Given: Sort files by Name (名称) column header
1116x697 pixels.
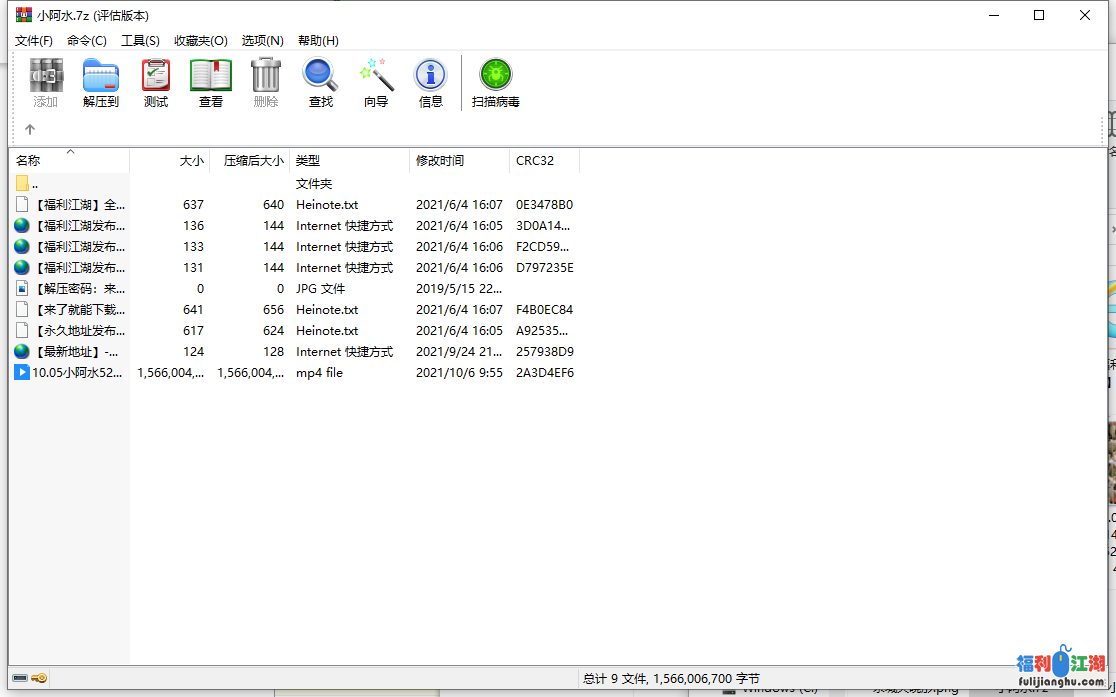Looking at the screenshot, I should [28, 160].
